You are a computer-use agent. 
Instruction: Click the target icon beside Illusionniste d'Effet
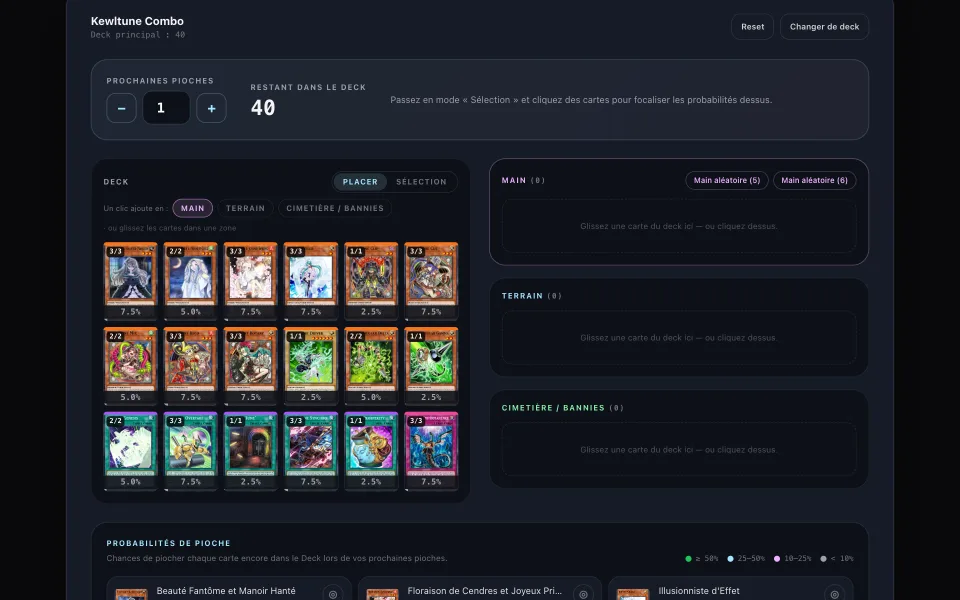(834, 594)
